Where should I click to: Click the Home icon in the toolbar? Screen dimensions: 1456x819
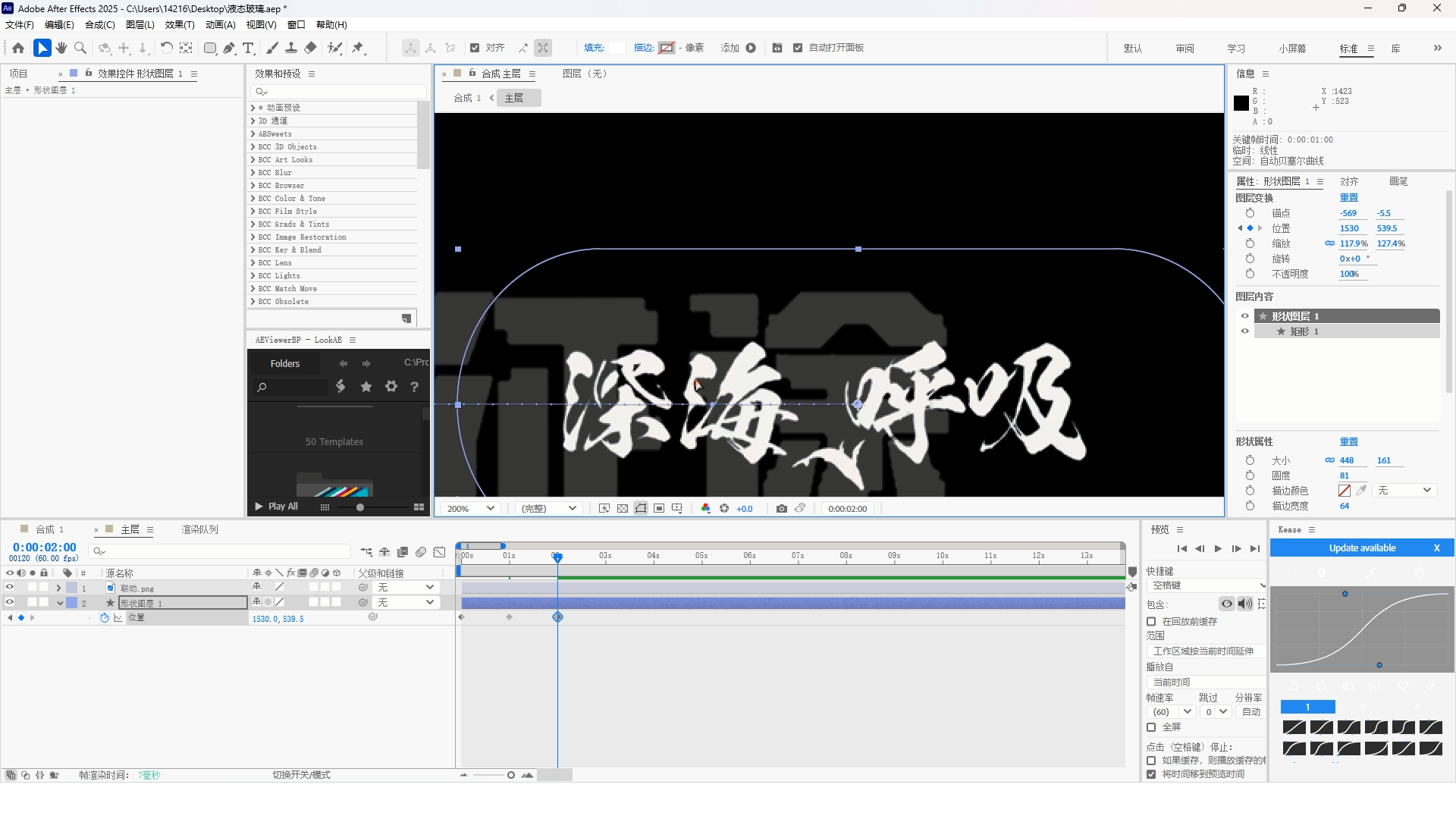pos(18,48)
